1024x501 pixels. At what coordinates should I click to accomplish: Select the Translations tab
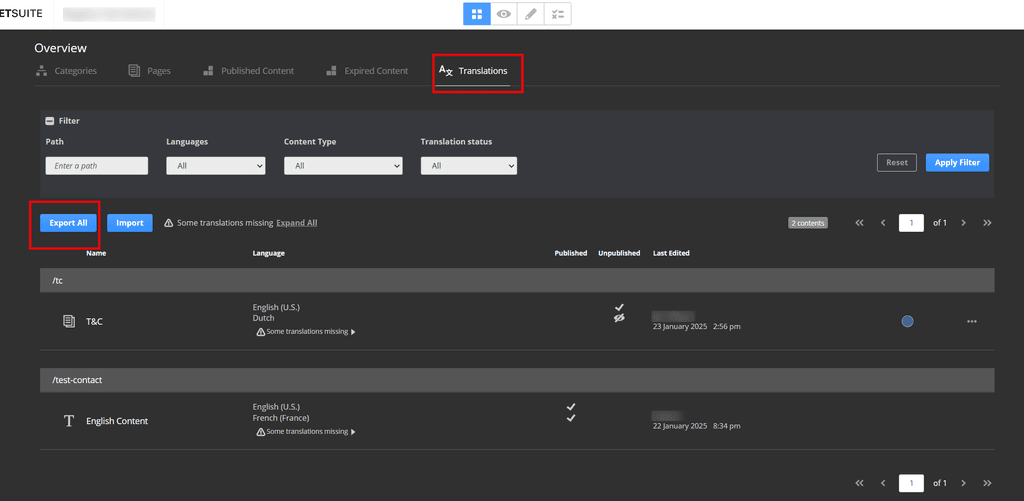click(473, 71)
